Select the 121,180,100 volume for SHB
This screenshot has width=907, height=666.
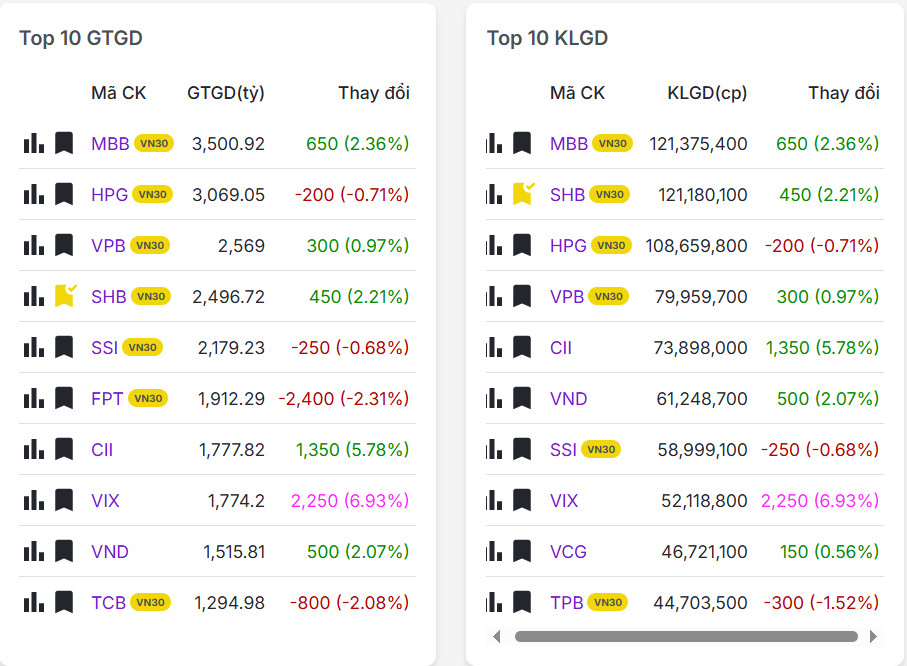coord(702,195)
